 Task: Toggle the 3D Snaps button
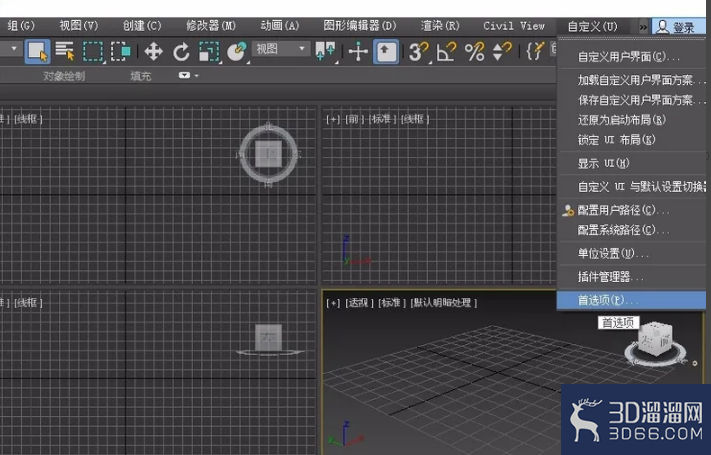419,51
